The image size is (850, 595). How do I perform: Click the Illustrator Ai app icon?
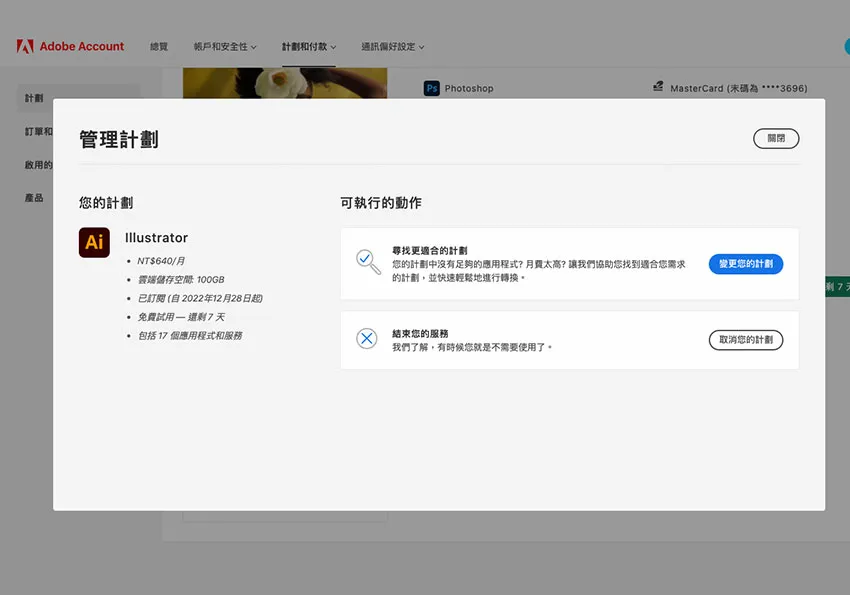coord(94,243)
